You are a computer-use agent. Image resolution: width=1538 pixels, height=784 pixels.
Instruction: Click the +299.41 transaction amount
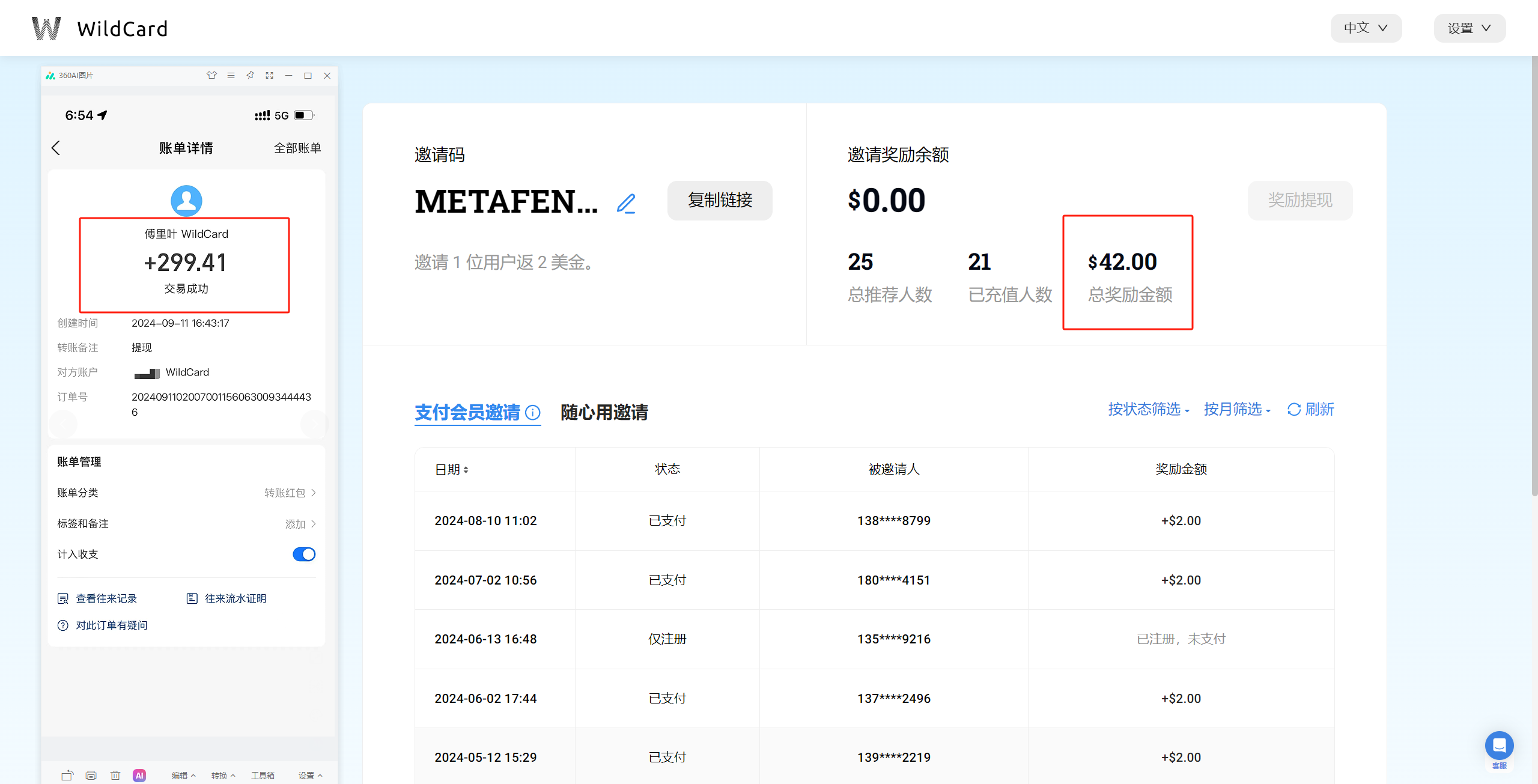tap(186, 263)
